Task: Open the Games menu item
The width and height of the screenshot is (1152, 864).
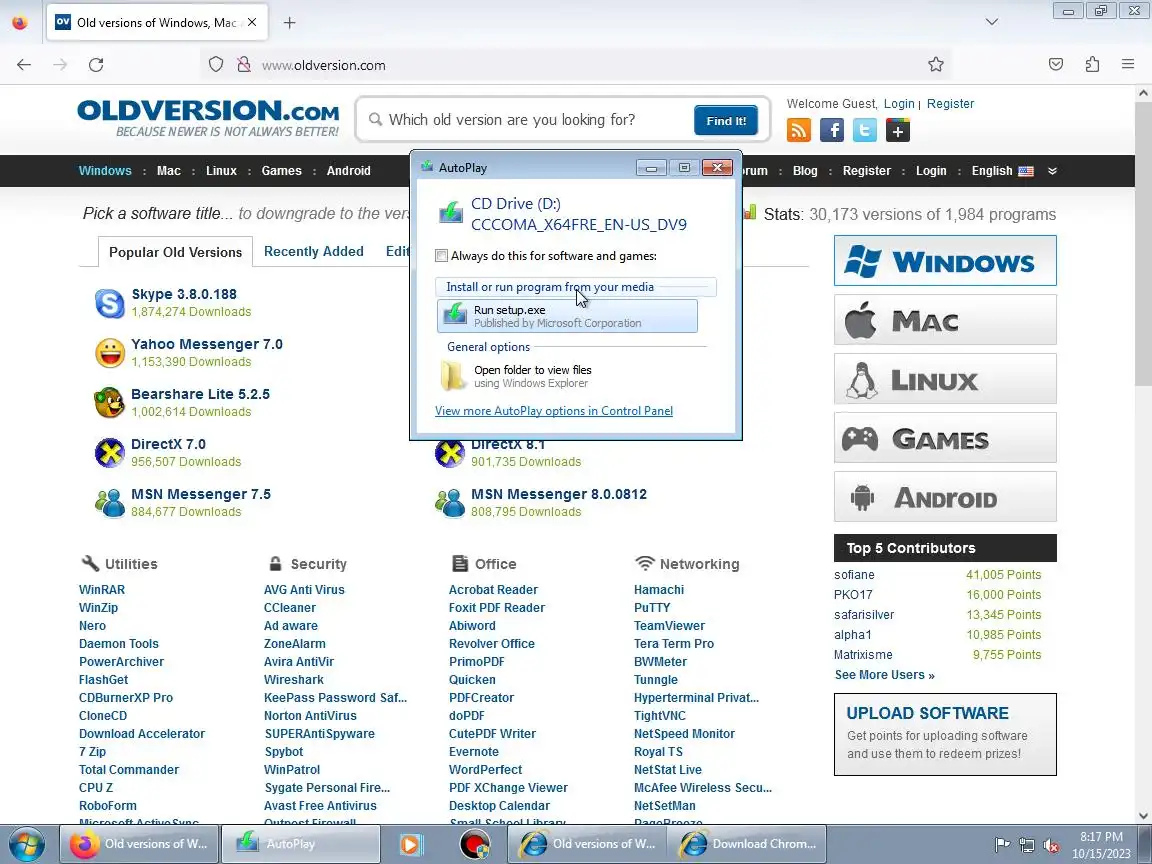Action: [x=281, y=170]
